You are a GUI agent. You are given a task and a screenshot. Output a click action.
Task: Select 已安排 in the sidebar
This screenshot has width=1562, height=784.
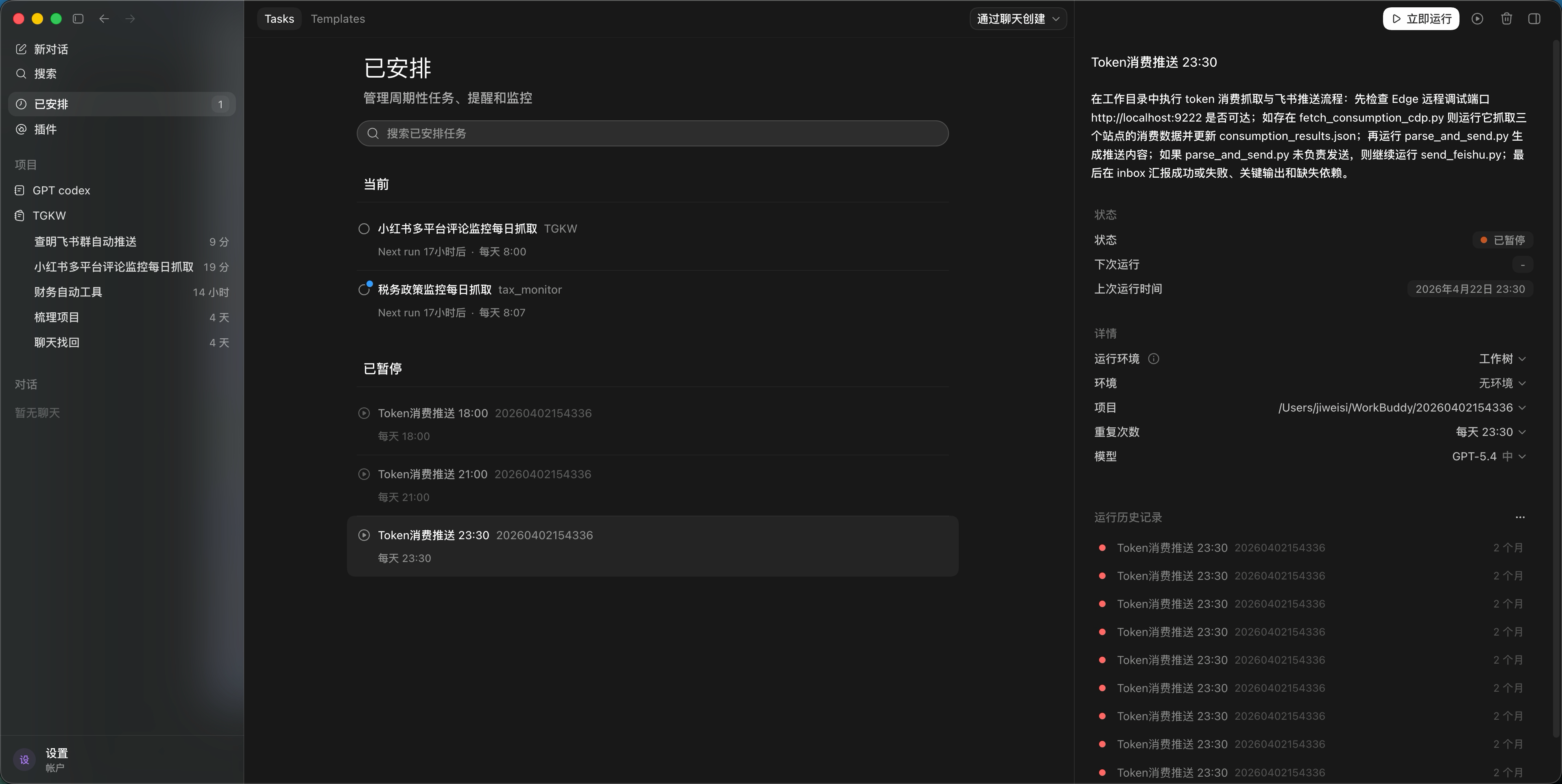click(122, 104)
